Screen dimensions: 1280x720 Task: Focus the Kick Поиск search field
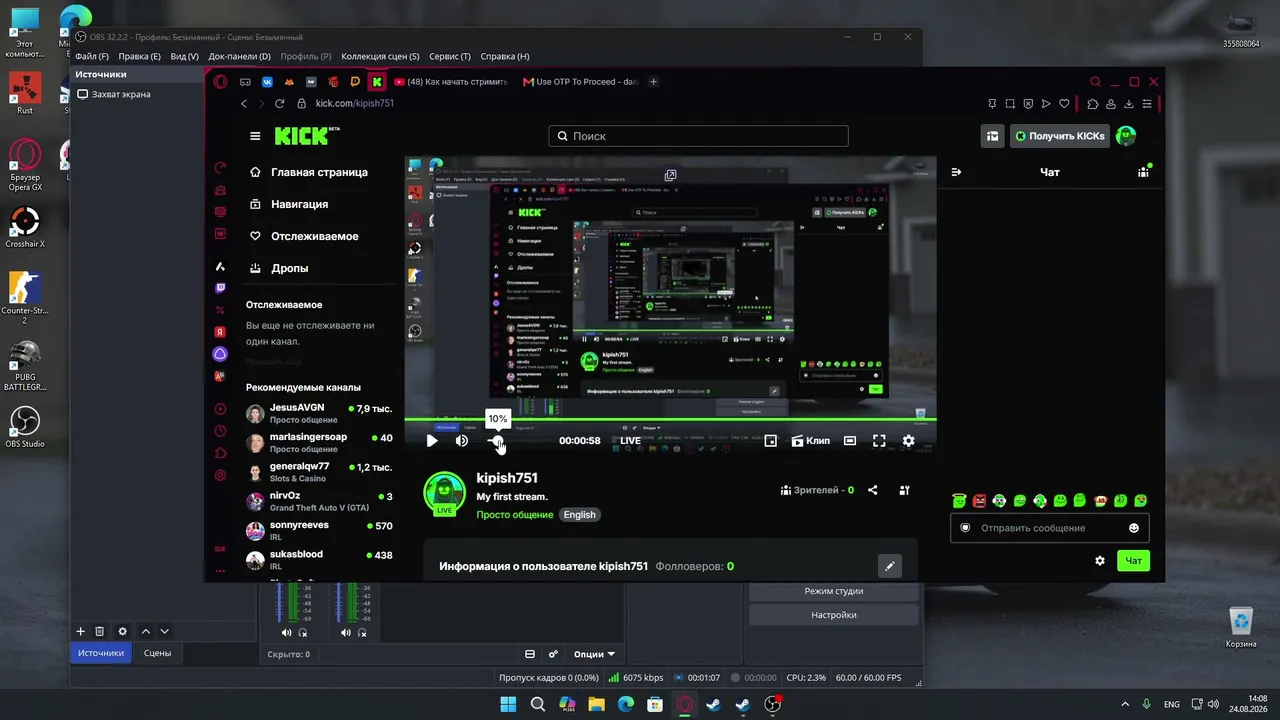(x=698, y=136)
